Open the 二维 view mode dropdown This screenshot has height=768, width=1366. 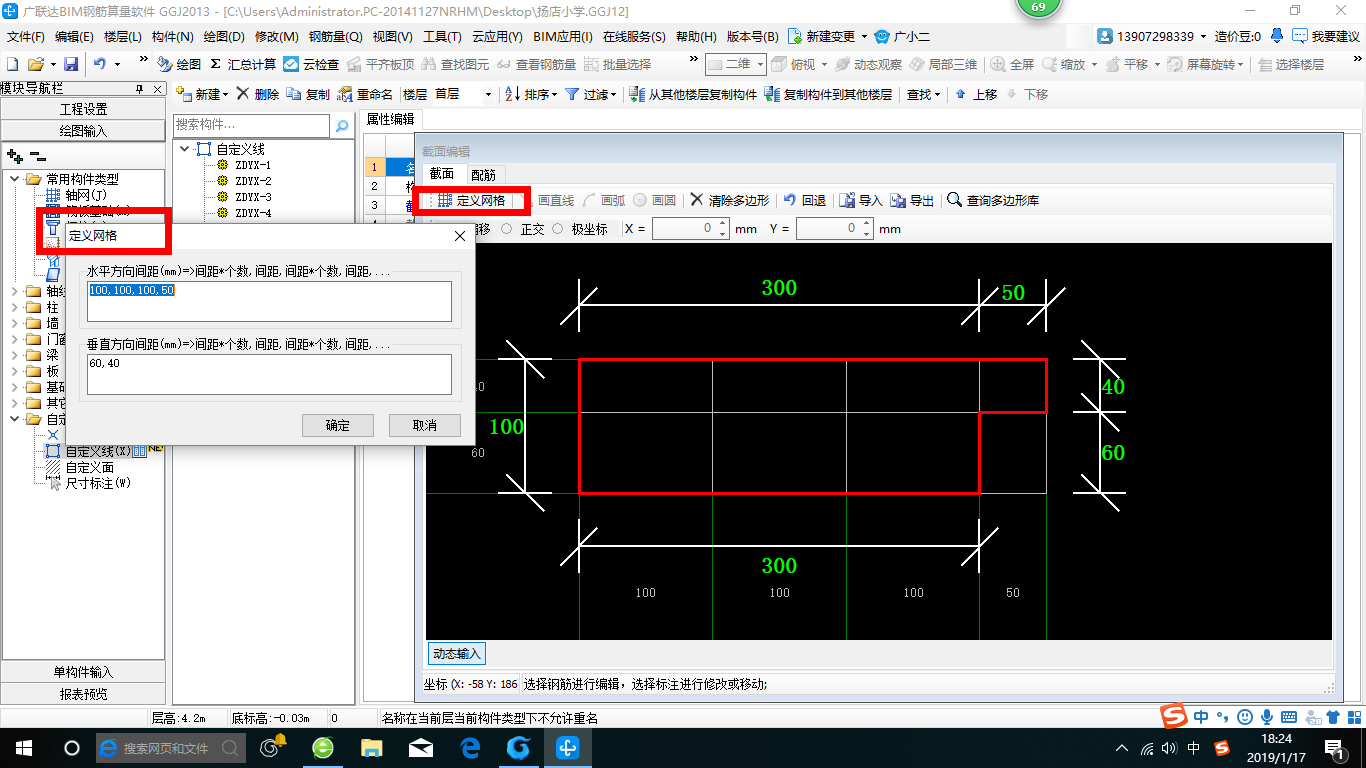click(760, 64)
